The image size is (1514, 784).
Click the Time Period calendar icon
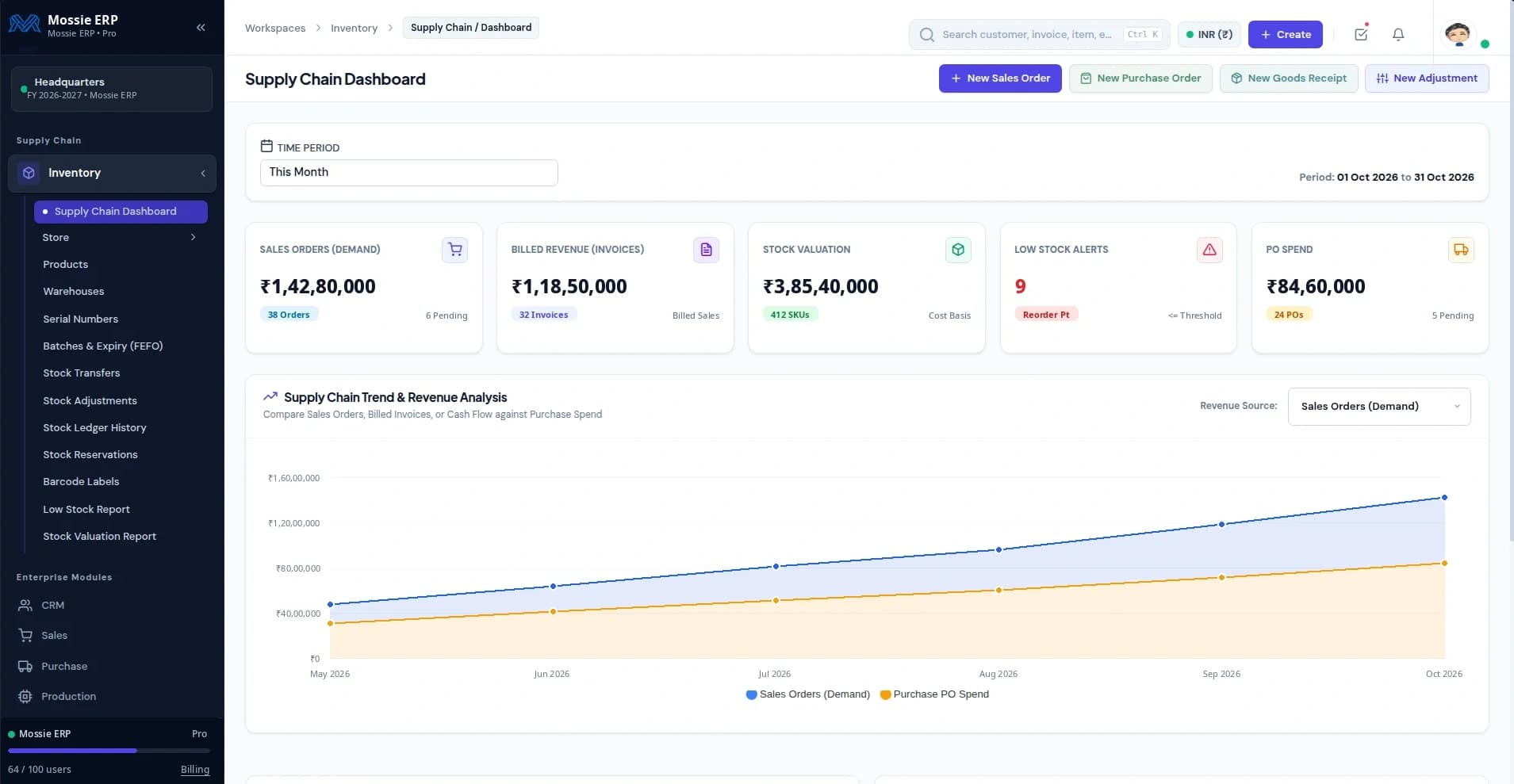pyautogui.click(x=266, y=146)
